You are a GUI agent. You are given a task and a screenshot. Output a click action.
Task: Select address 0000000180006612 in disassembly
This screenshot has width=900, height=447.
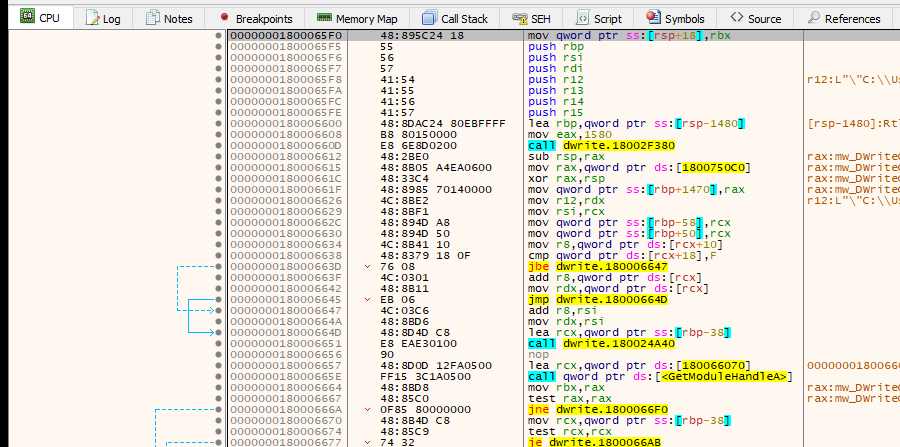(x=286, y=156)
